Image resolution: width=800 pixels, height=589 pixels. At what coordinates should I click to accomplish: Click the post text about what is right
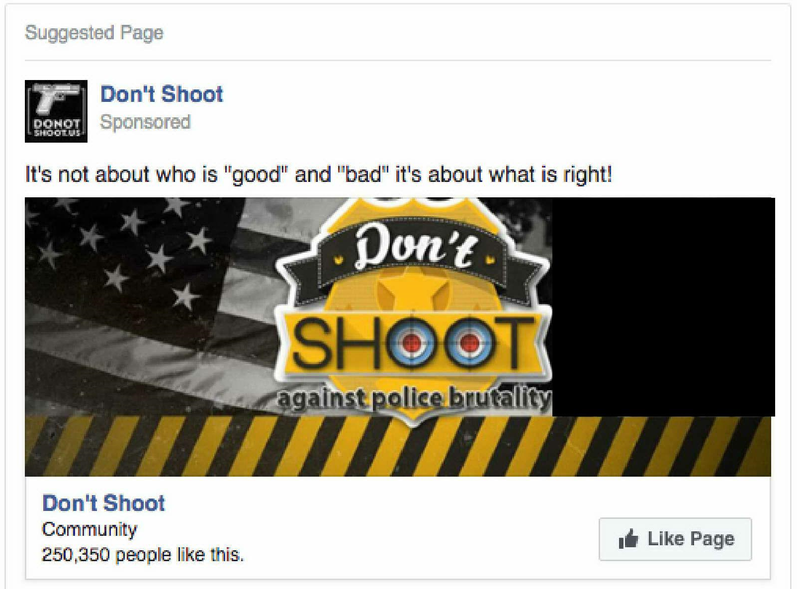[x=318, y=175]
